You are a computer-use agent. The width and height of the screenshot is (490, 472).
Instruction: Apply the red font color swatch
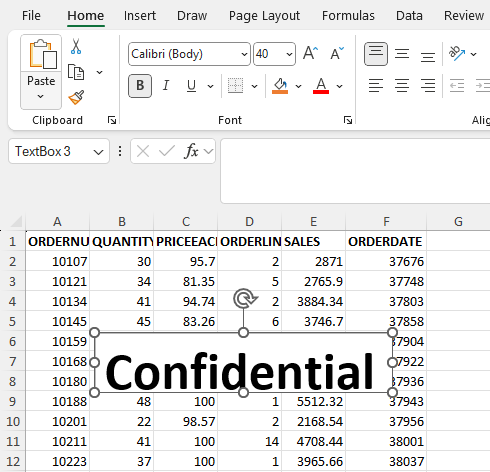click(x=321, y=86)
